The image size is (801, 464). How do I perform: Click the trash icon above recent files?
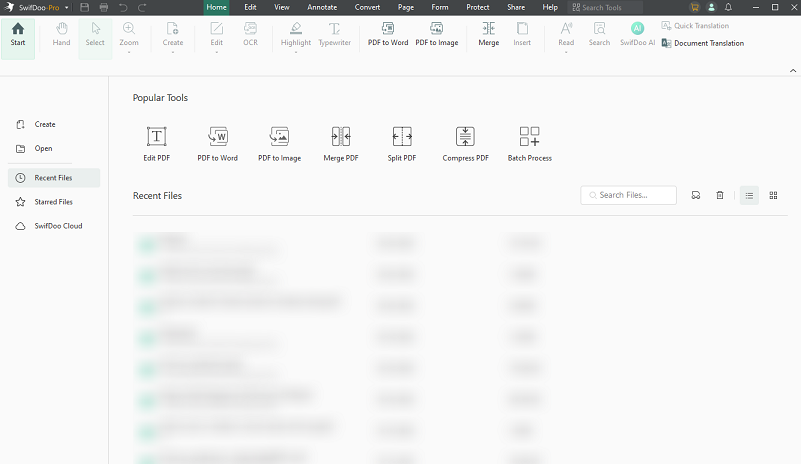coord(720,195)
